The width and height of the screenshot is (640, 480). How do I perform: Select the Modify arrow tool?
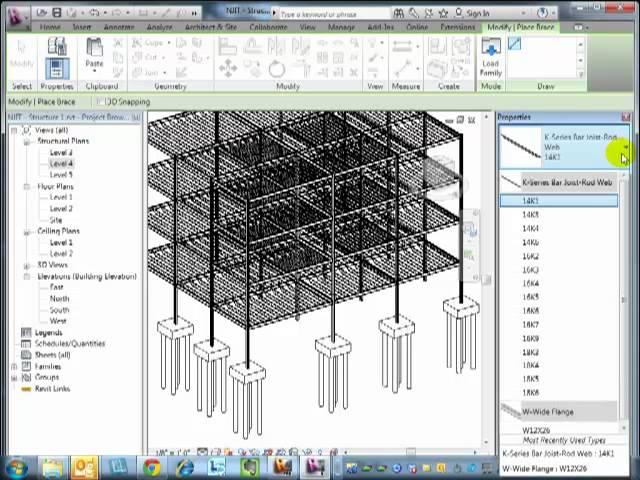point(21,54)
